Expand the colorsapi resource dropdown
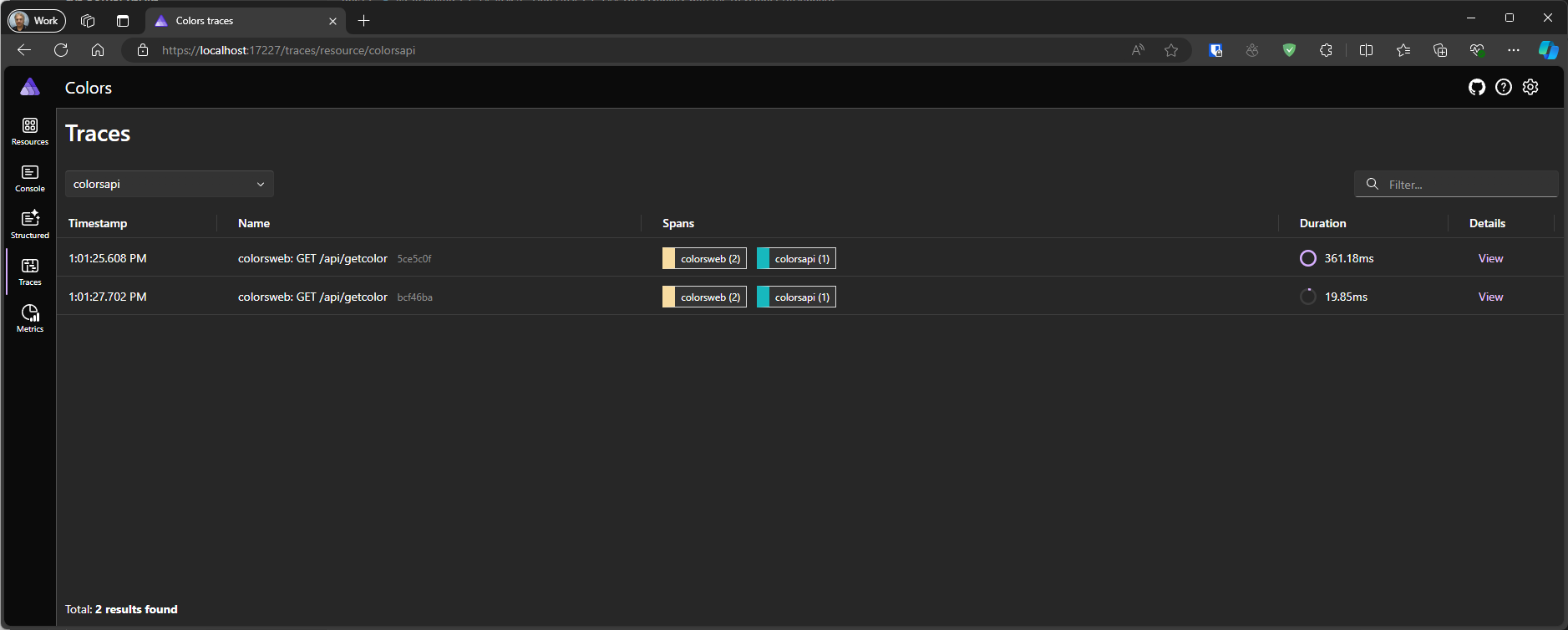 (x=169, y=184)
